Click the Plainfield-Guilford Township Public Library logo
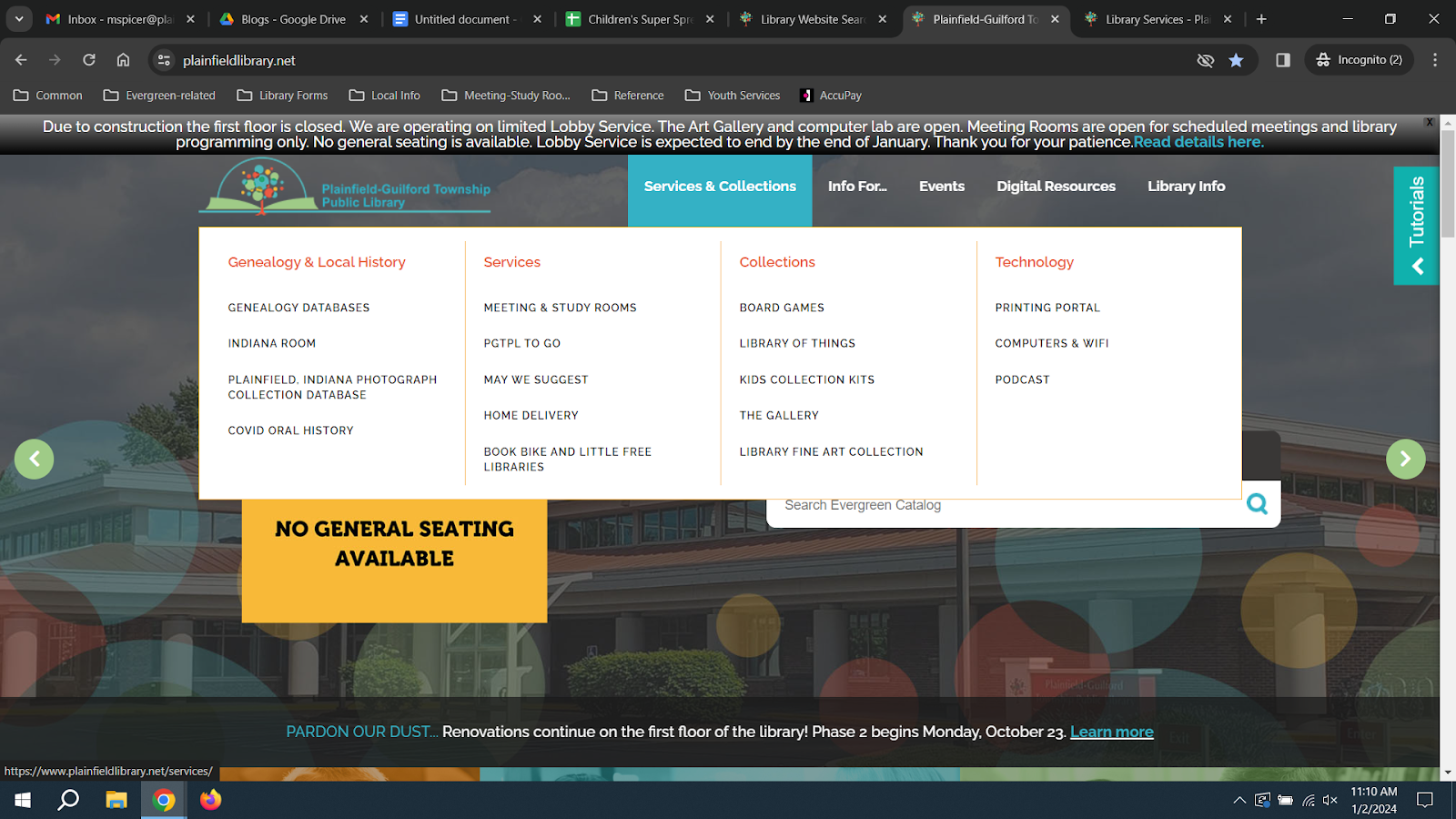The height and width of the screenshot is (819, 1456). (345, 187)
